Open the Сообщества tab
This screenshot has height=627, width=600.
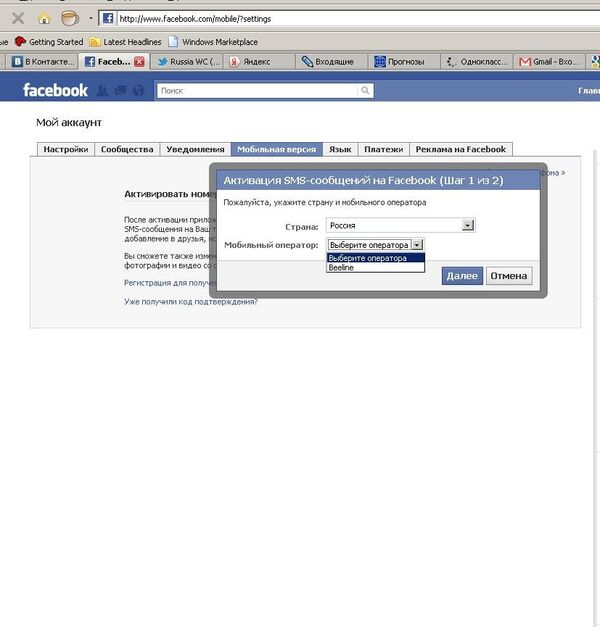[127, 149]
